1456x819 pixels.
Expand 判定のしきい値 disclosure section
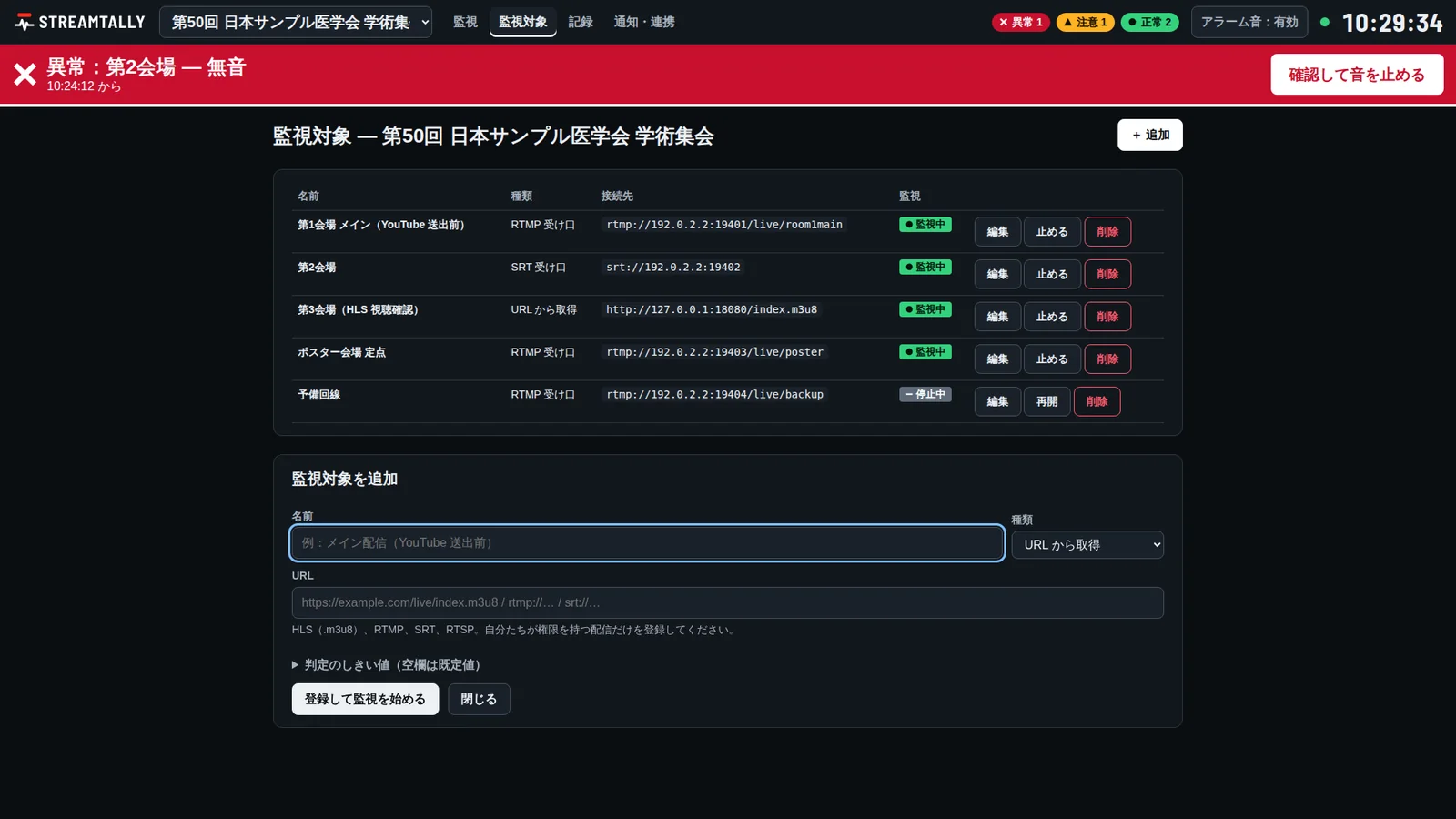387,665
